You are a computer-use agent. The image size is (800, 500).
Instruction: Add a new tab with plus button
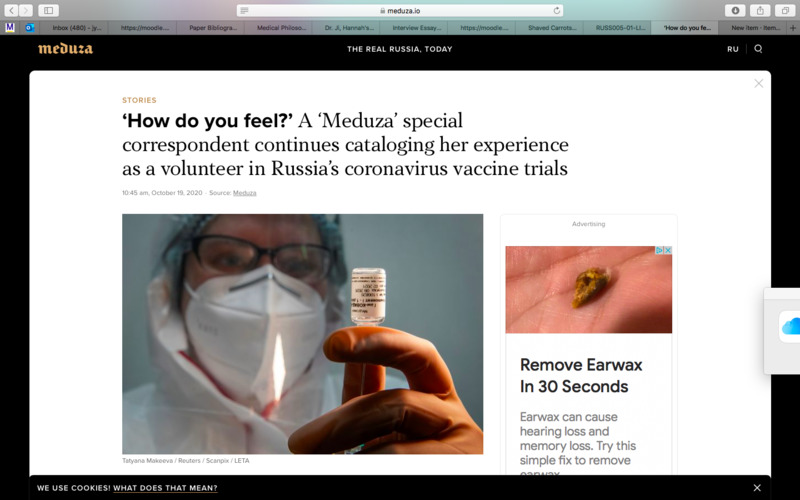click(x=793, y=28)
